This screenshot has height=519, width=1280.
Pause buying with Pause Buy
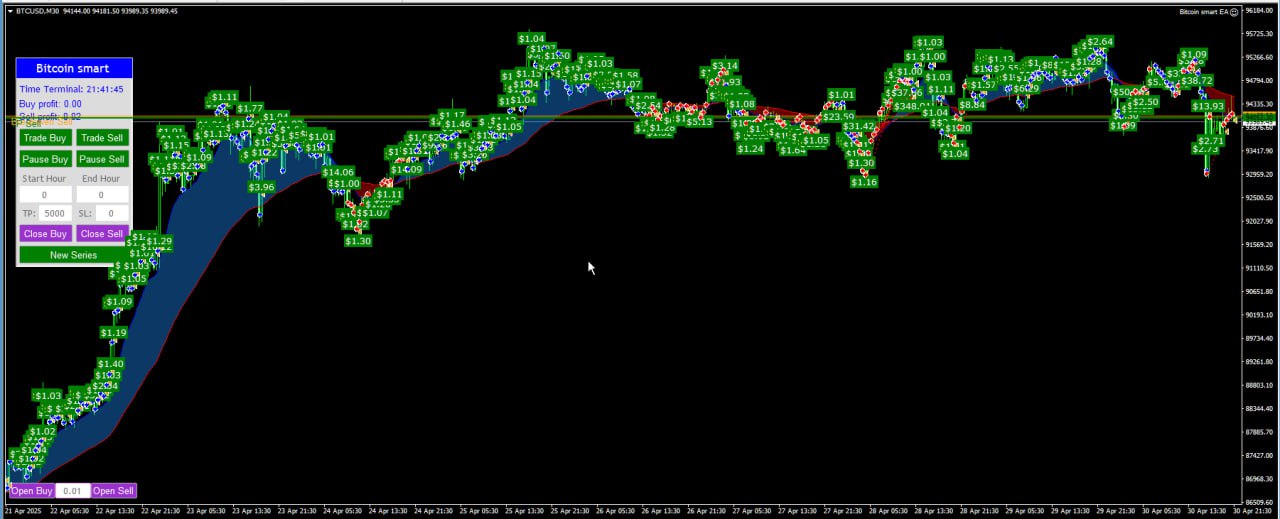tap(45, 159)
